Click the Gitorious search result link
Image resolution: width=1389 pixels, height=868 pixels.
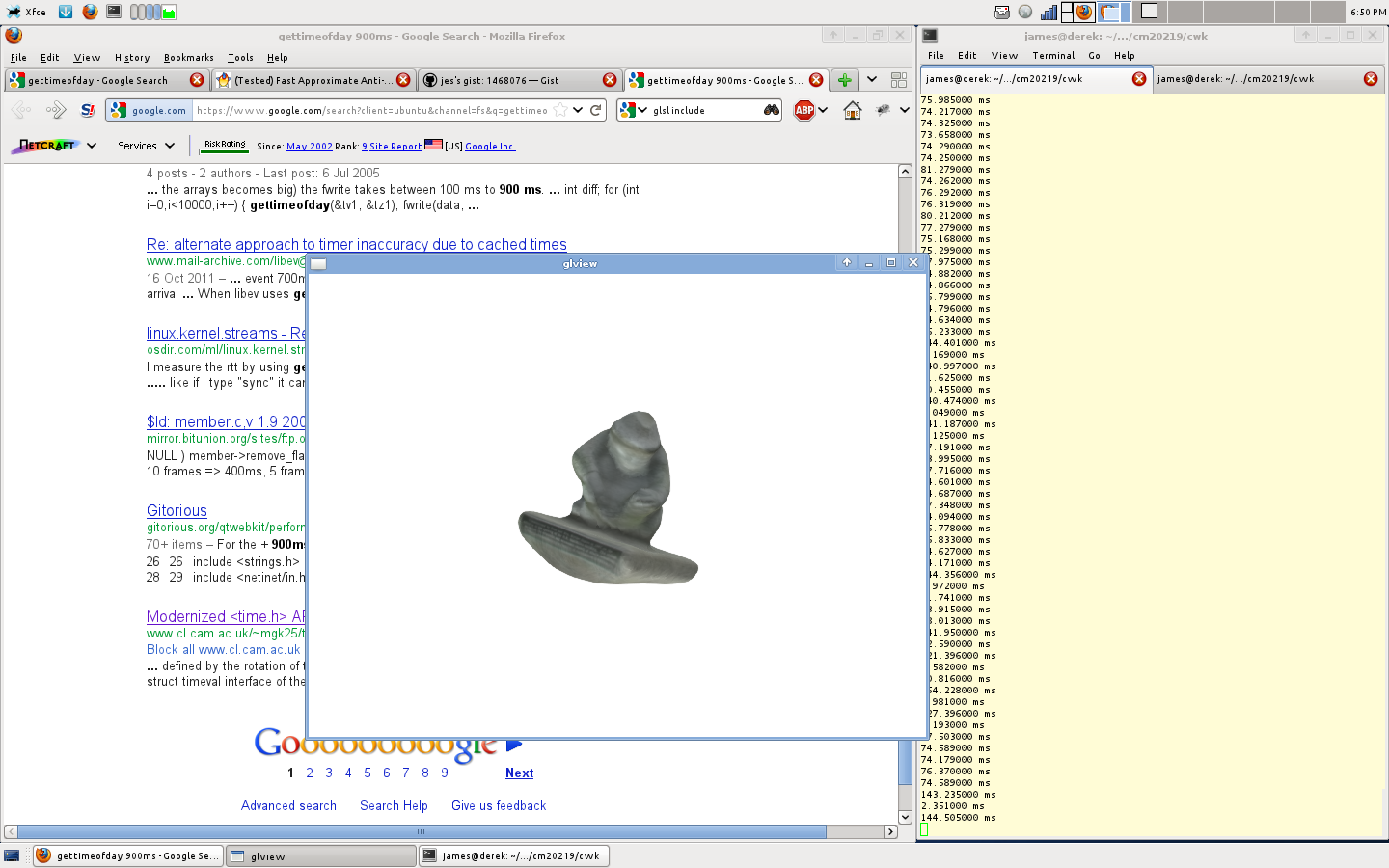pyautogui.click(x=177, y=511)
